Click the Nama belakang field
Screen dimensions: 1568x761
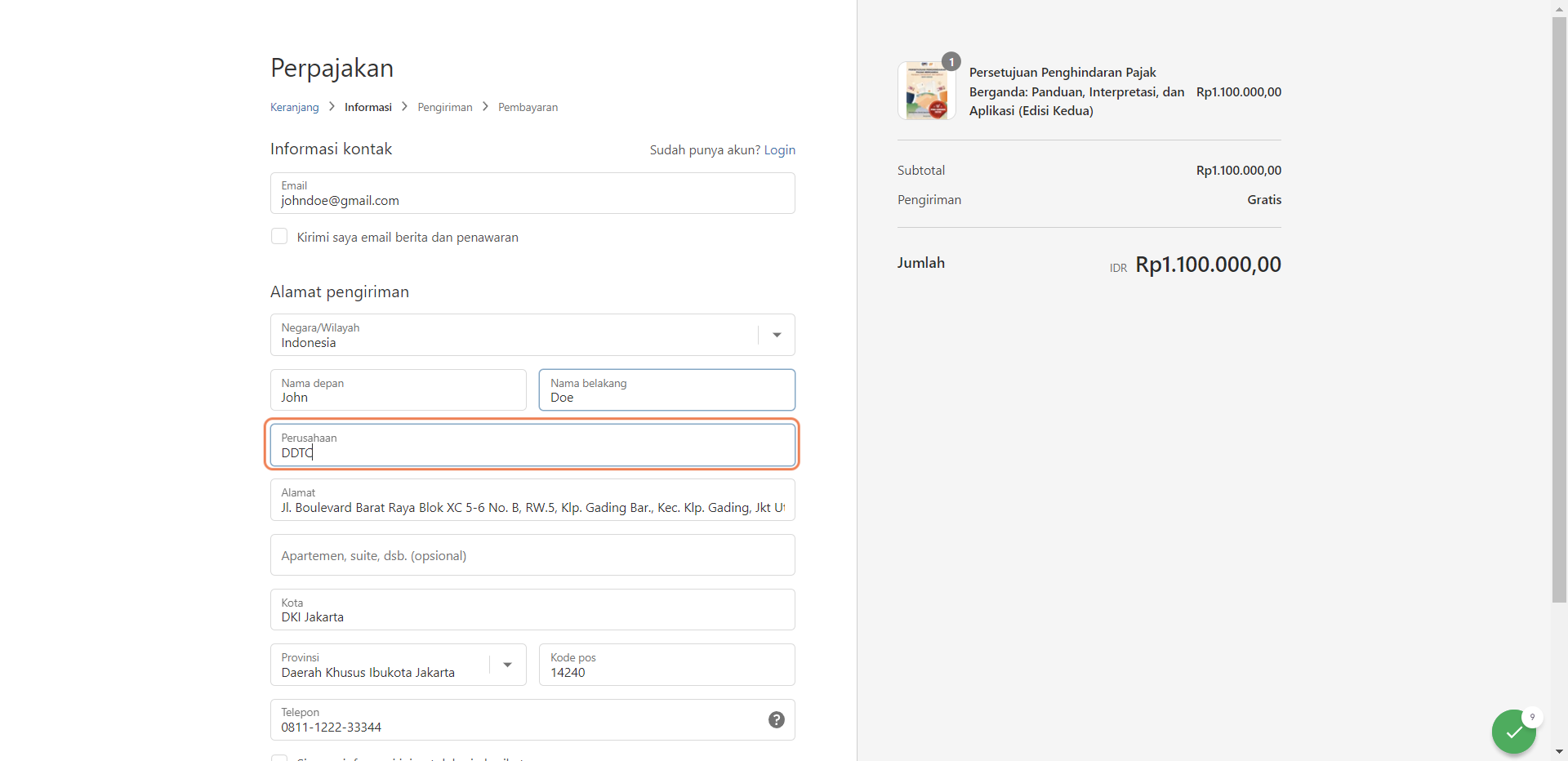pyautogui.click(x=667, y=390)
